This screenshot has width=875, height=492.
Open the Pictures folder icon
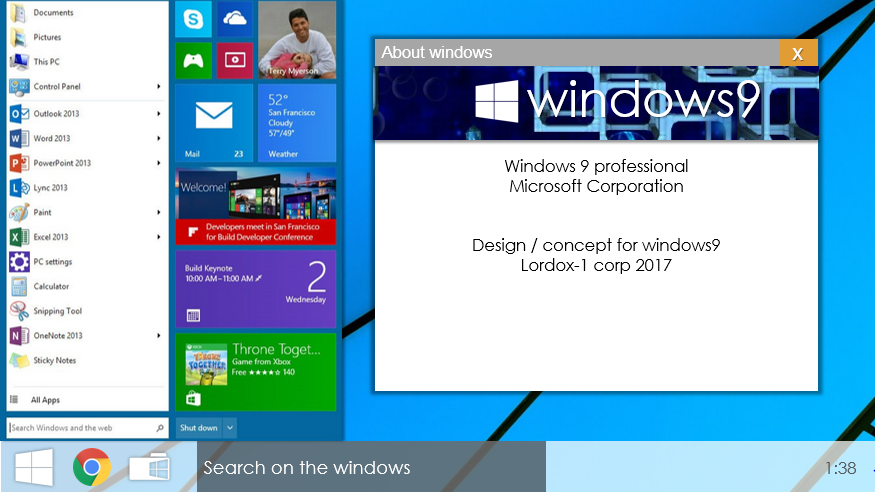click(x=19, y=37)
